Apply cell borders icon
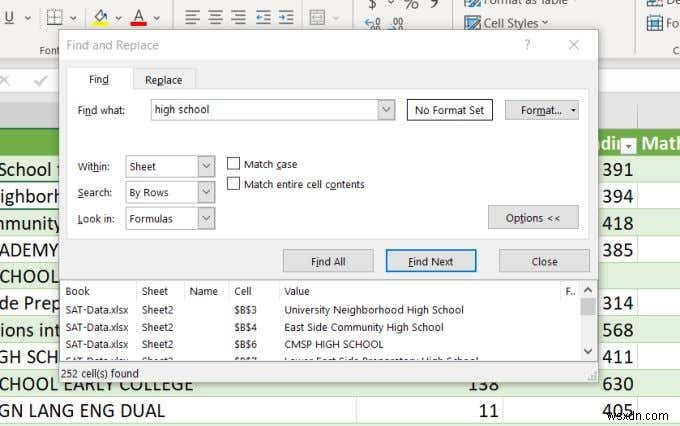This screenshot has height=426, width=680. [x=54, y=18]
